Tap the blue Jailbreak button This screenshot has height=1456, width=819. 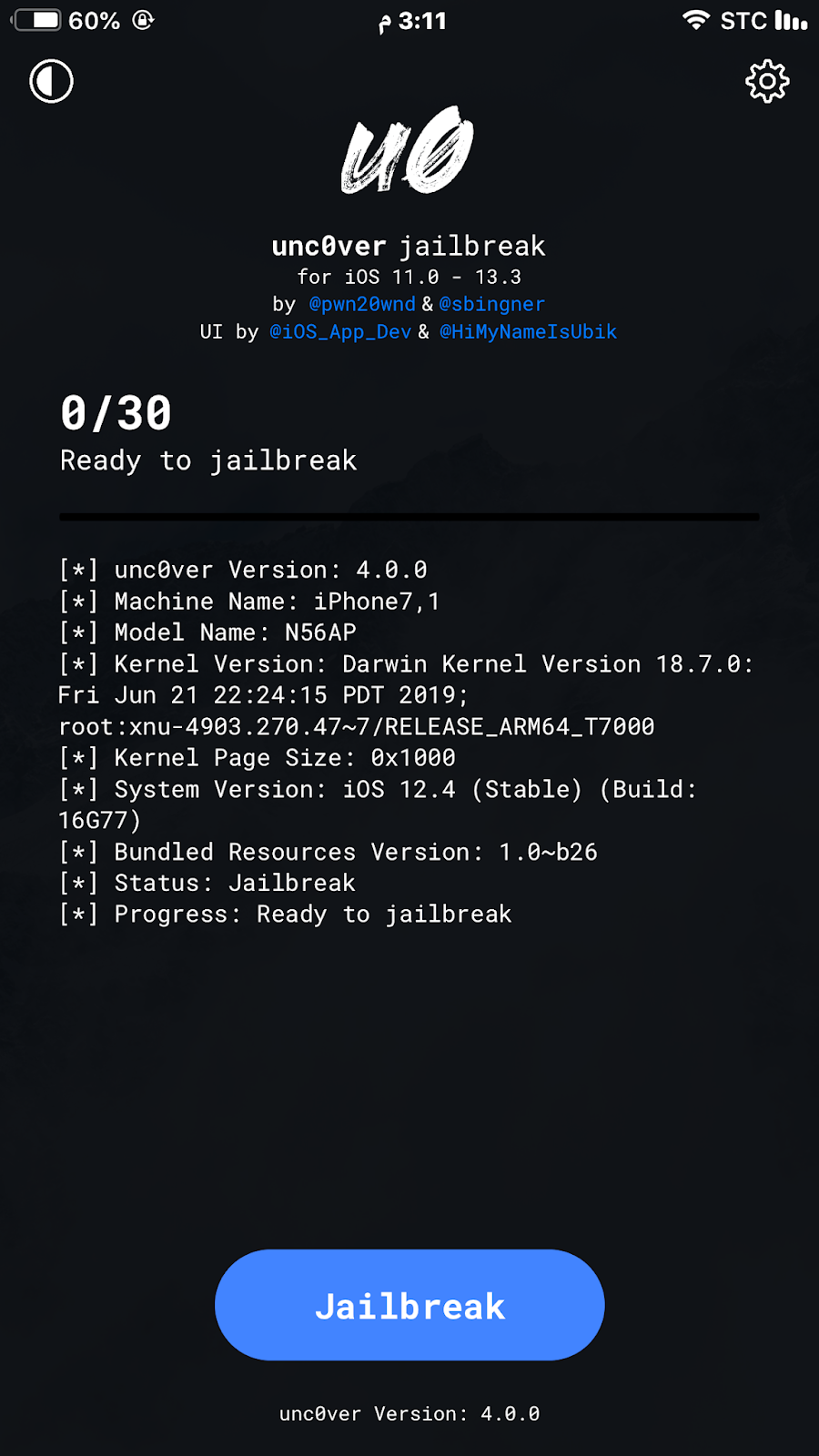(x=409, y=1305)
